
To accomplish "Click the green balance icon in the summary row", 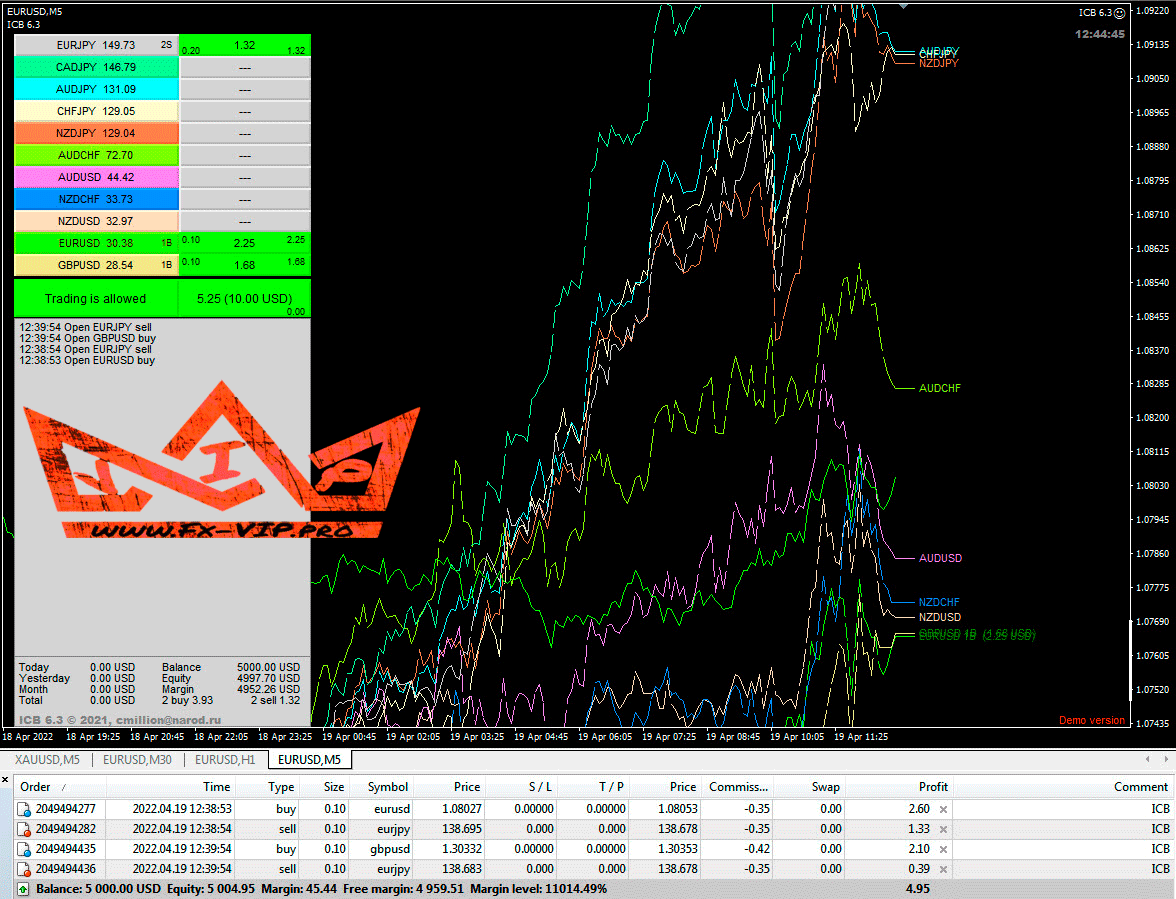I will pyautogui.click(x=23, y=888).
